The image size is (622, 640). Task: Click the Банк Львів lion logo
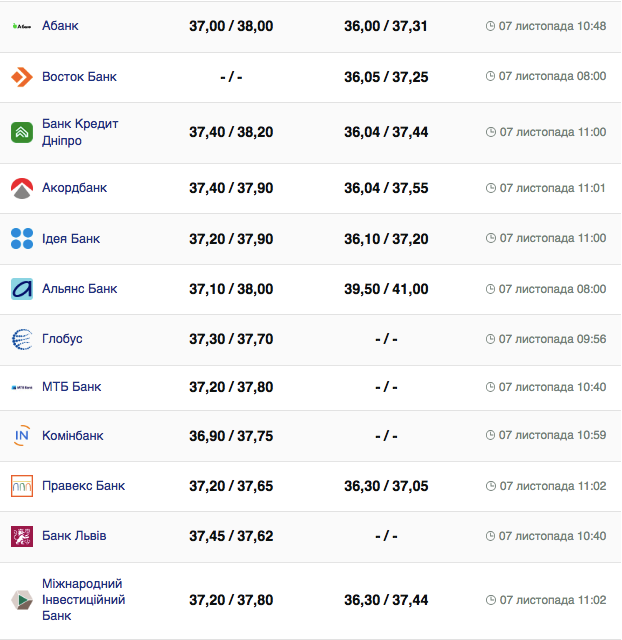(x=22, y=536)
